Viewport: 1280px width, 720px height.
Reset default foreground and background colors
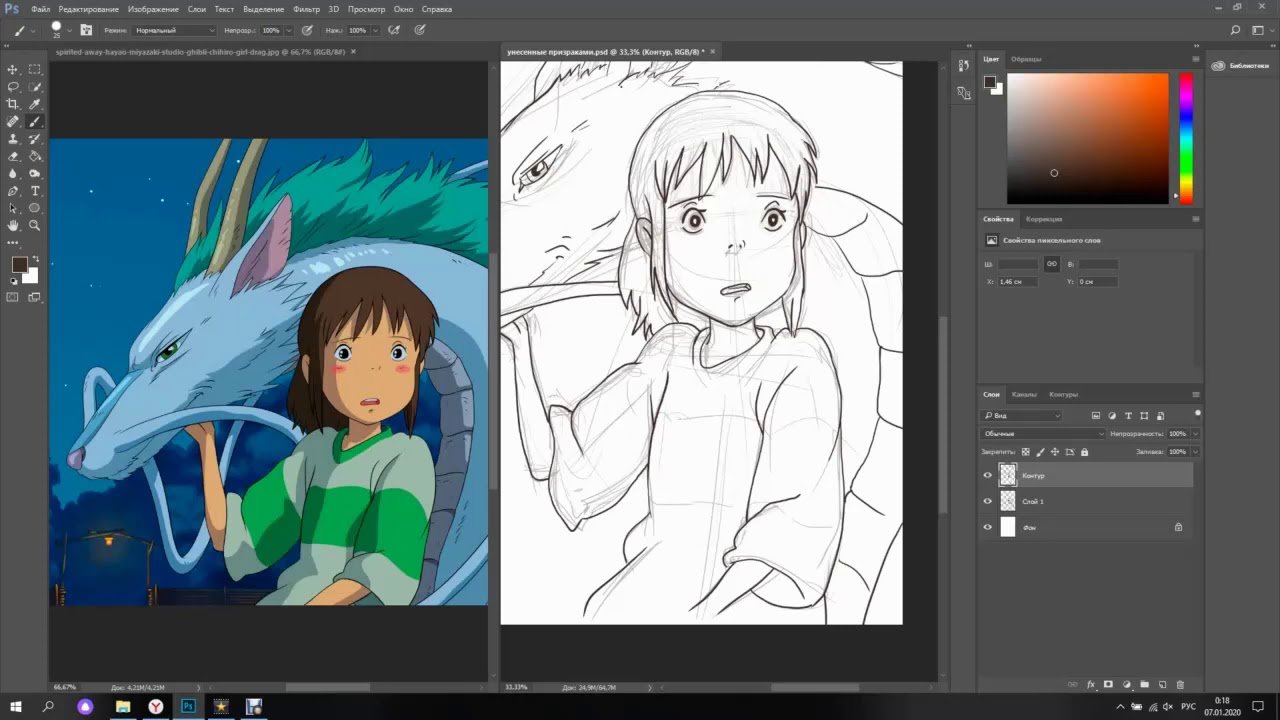(x=14, y=281)
